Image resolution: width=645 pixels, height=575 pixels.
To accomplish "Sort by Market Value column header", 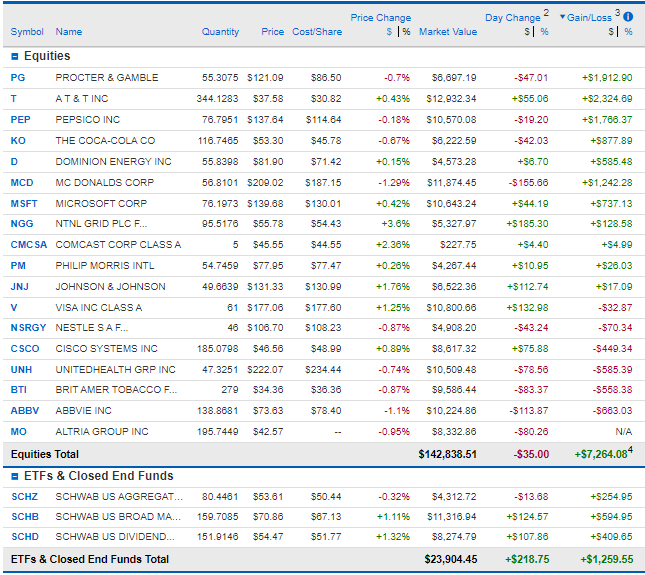I will point(448,32).
